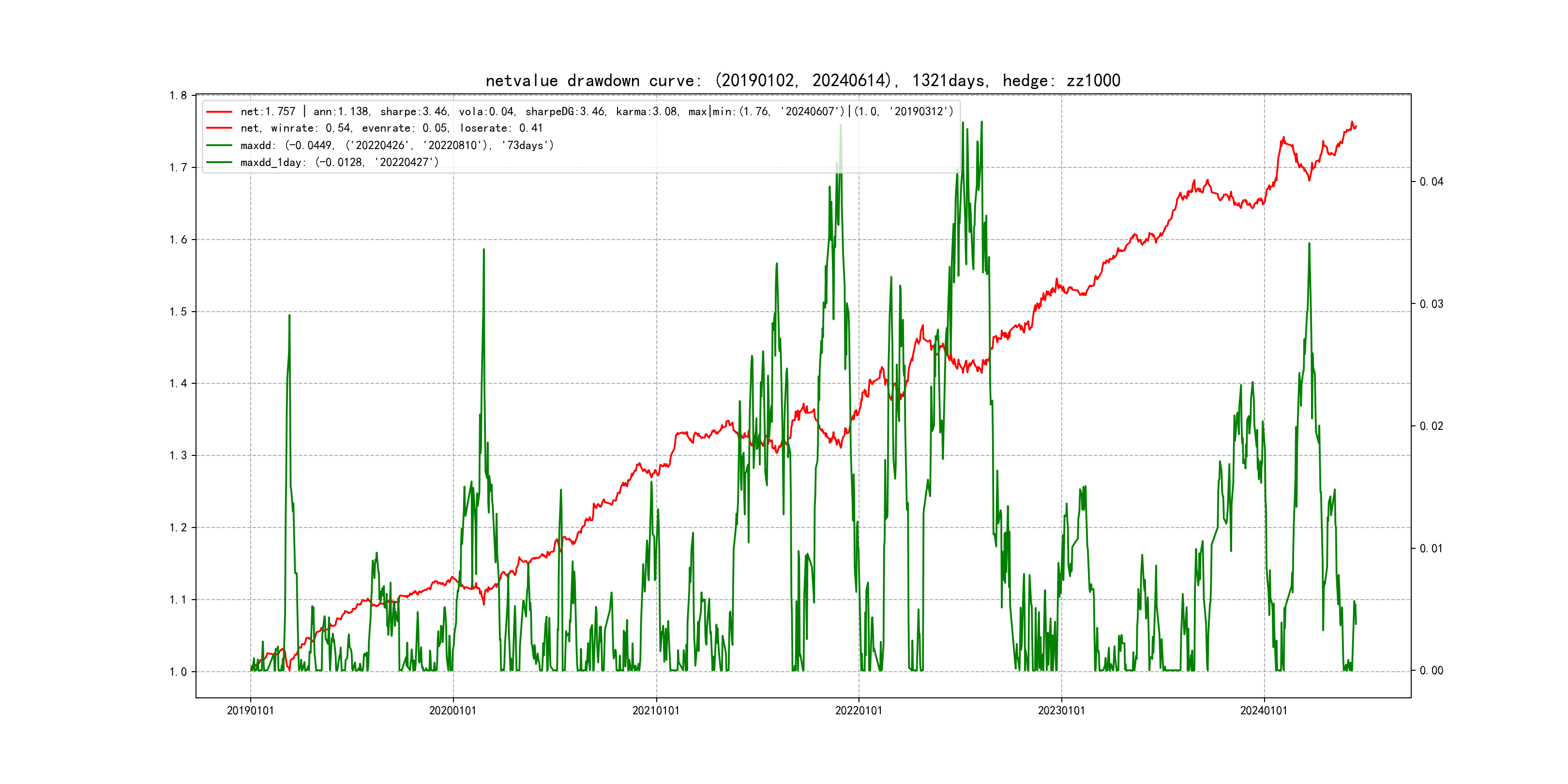The image size is (1568, 784).
Task: Click the chart title text
Action: tap(802, 80)
